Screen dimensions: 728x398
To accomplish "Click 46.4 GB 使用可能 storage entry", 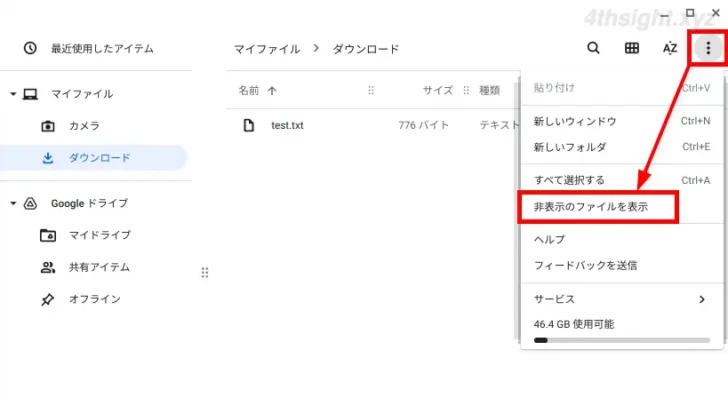I will tap(574, 324).
